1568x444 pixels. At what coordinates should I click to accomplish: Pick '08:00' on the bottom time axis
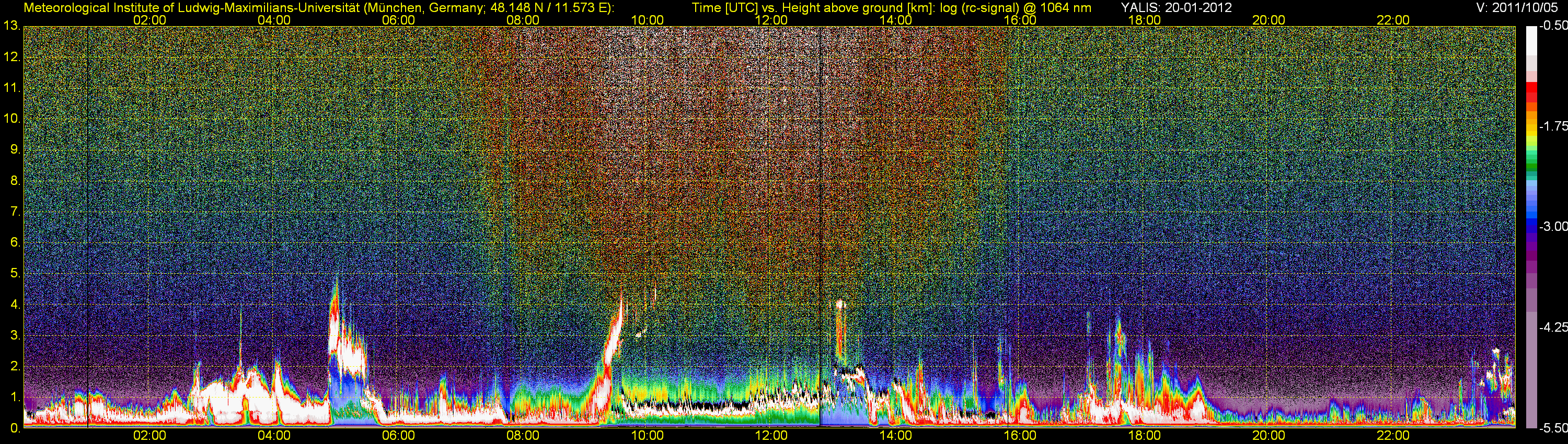[x=523, y=436]
